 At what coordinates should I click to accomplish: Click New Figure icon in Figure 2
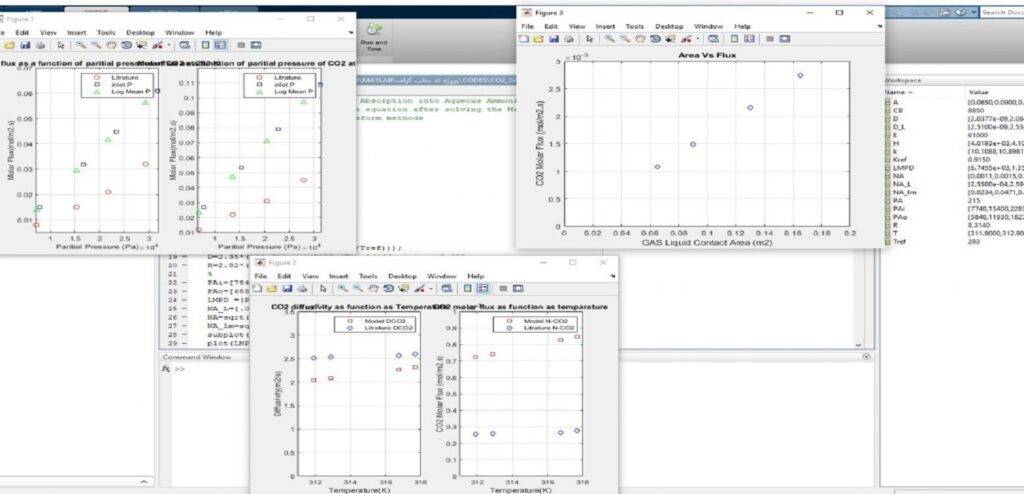click(x=257, y=288)
